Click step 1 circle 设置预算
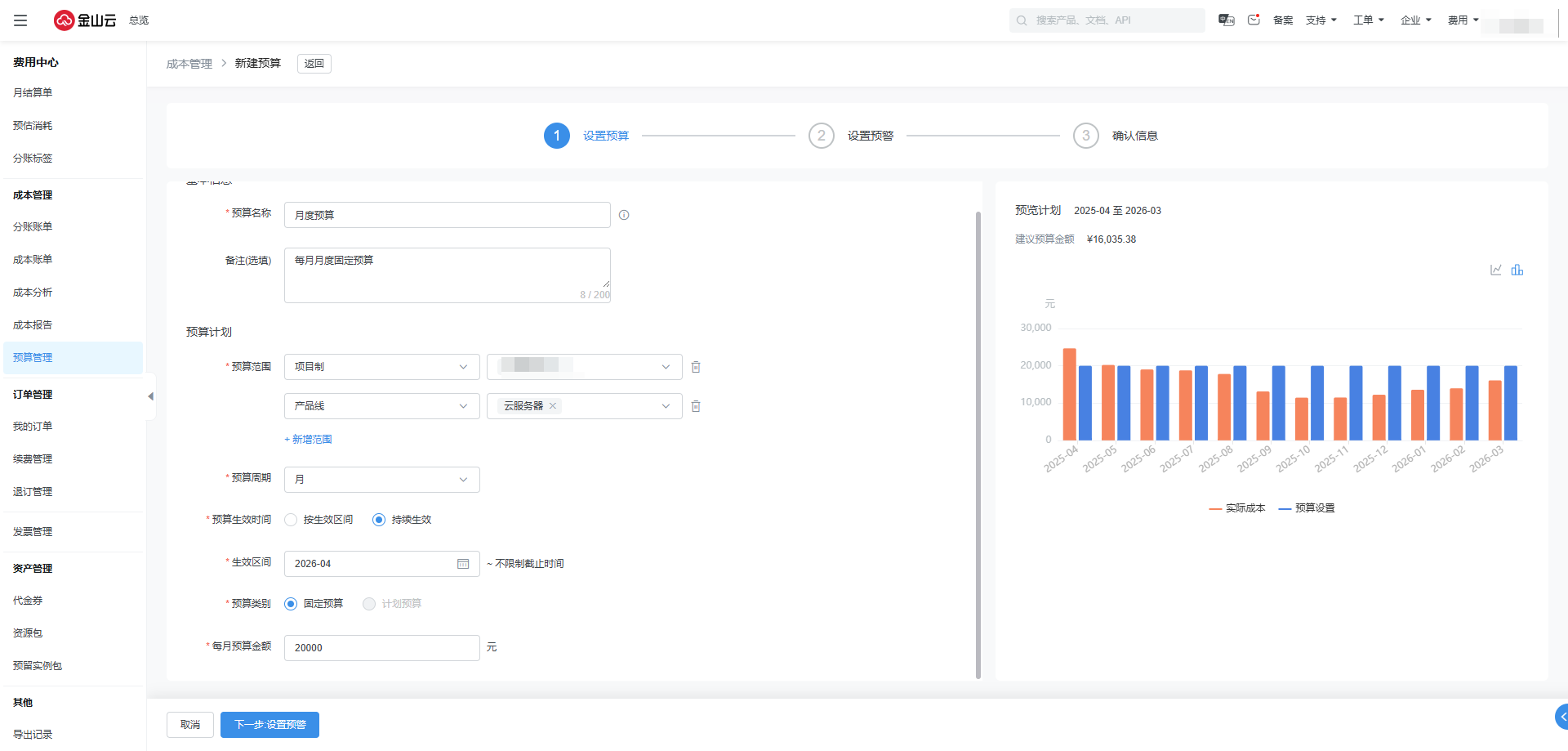 coord(557,136)
